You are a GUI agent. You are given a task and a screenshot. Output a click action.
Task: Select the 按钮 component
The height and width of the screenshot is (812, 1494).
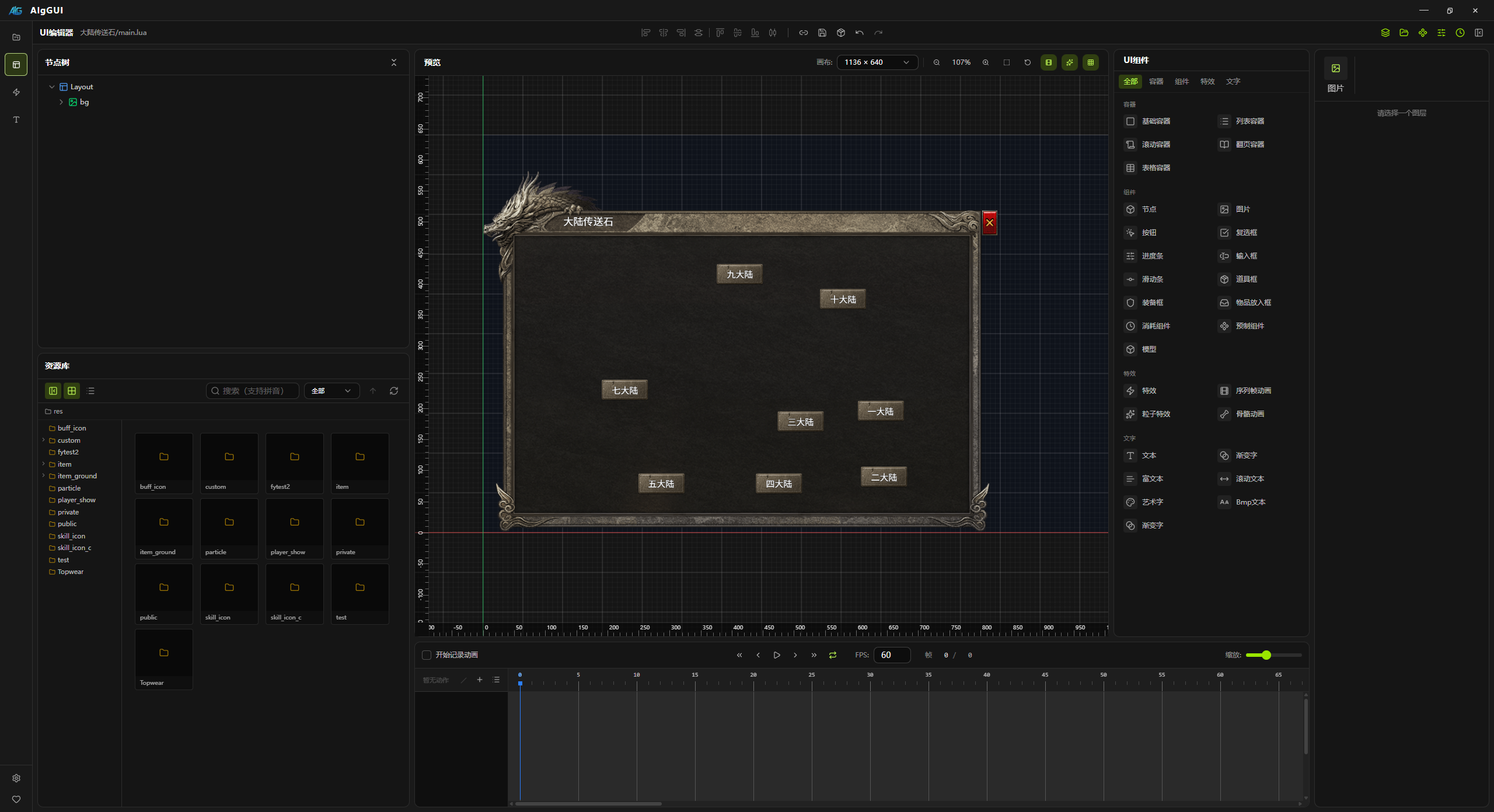pos(1149,233)
